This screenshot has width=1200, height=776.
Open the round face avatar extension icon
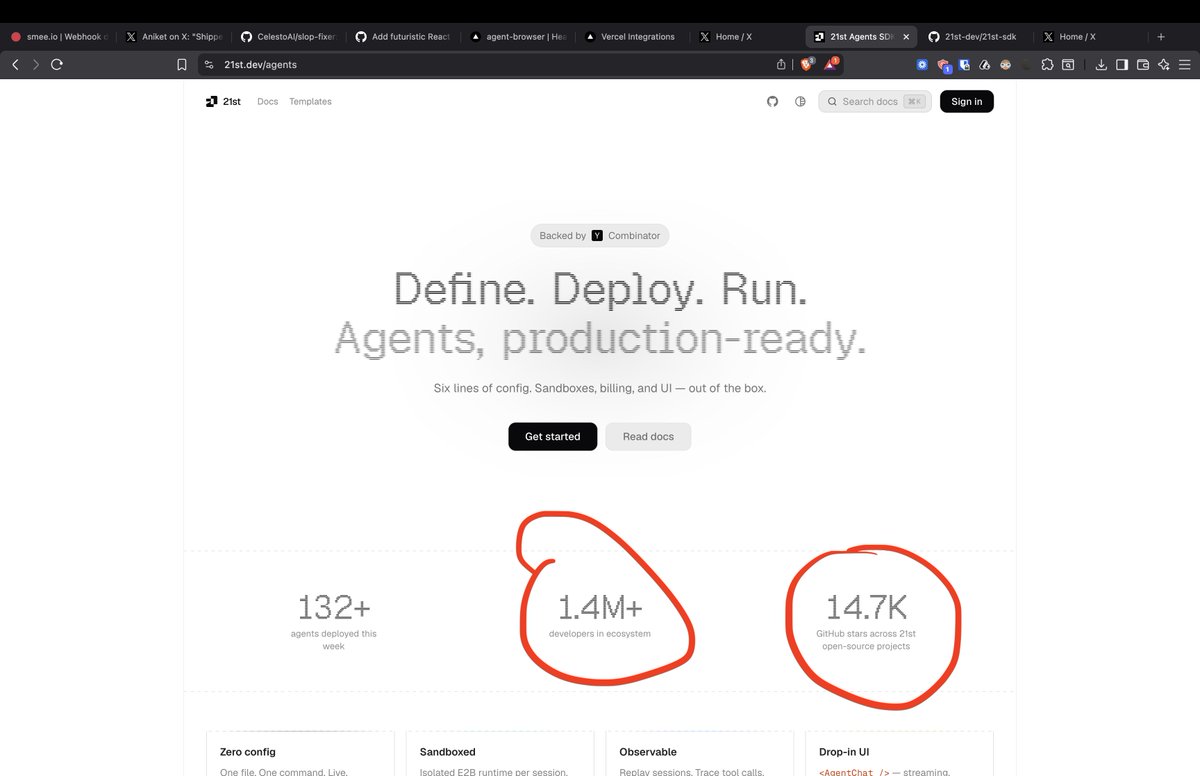[x=1006, y=64]
